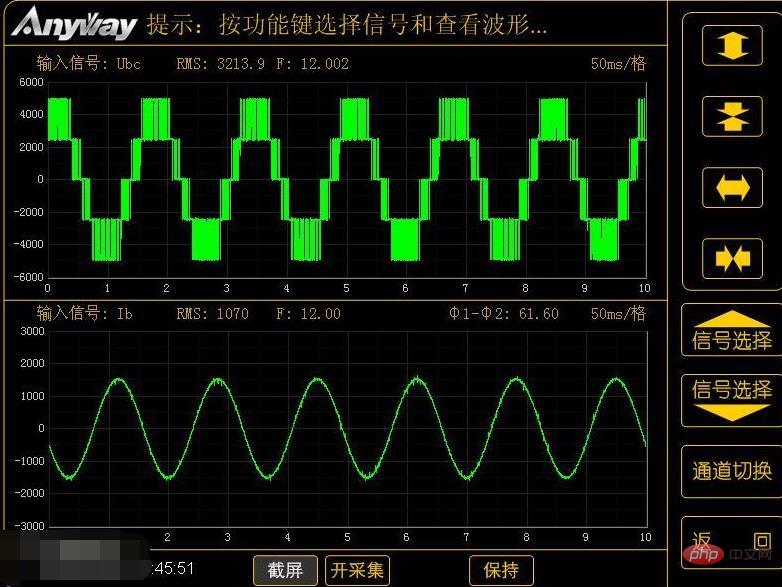Select the RMS: 3213.9 value

pos(220,64)
